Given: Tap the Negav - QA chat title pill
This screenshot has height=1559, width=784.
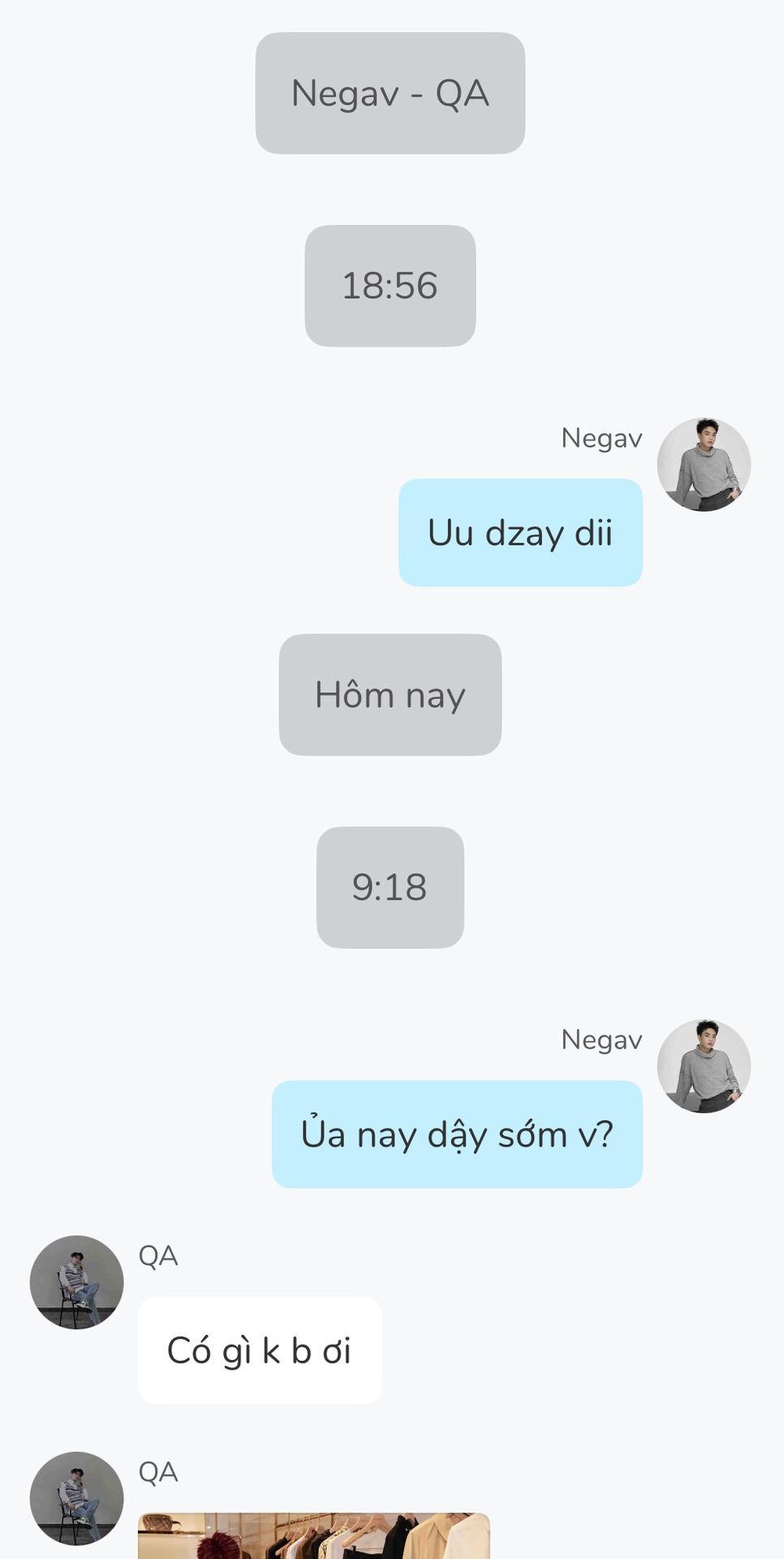Looking at the screenshot, I should tap(390, 93).
